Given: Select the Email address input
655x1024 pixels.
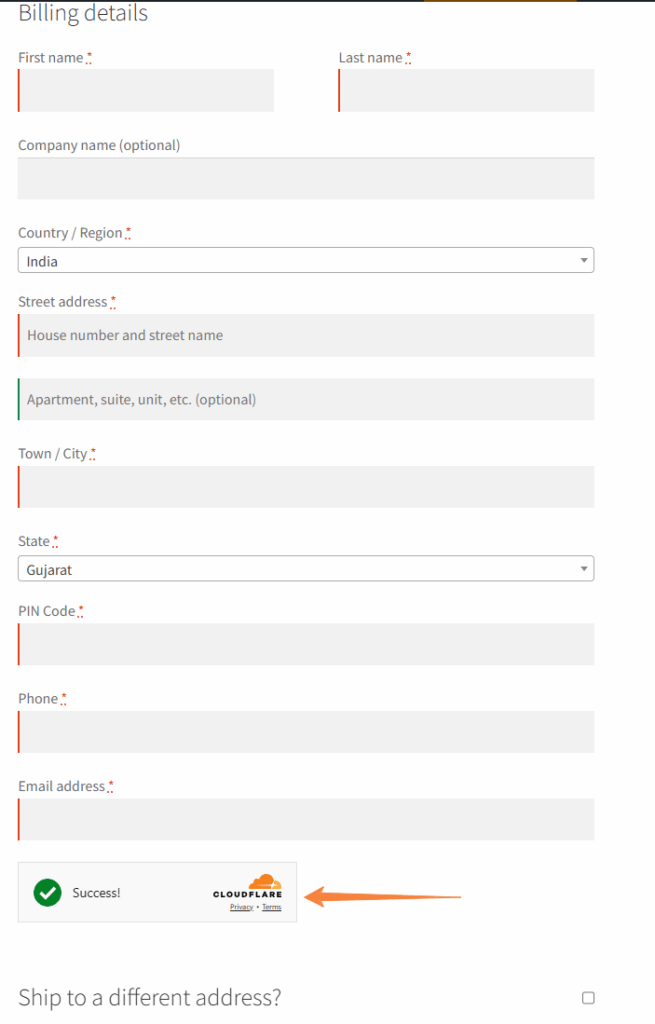Looking at the screenshot, I should [x=306, y=819].
